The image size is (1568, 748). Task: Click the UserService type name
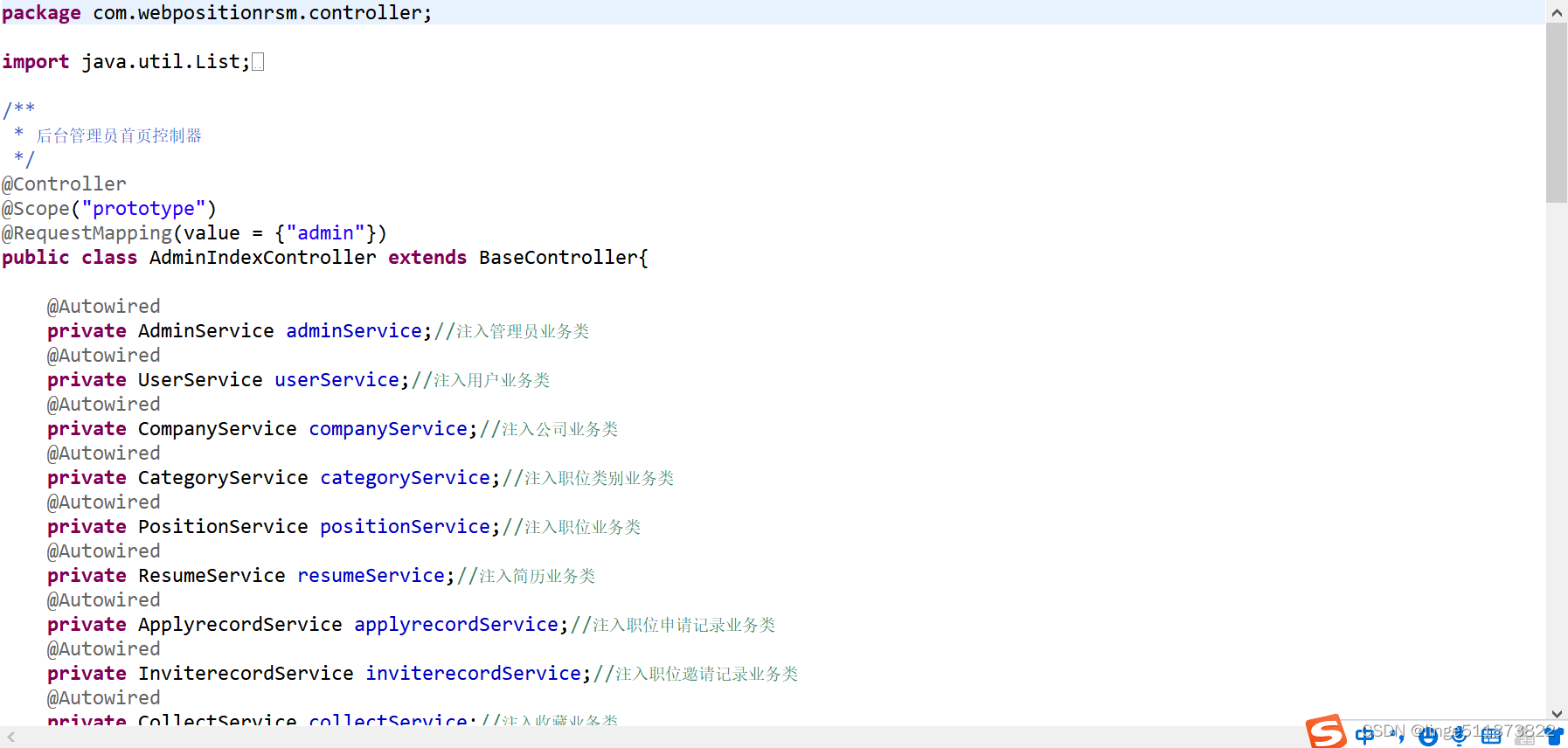[200, 380]
